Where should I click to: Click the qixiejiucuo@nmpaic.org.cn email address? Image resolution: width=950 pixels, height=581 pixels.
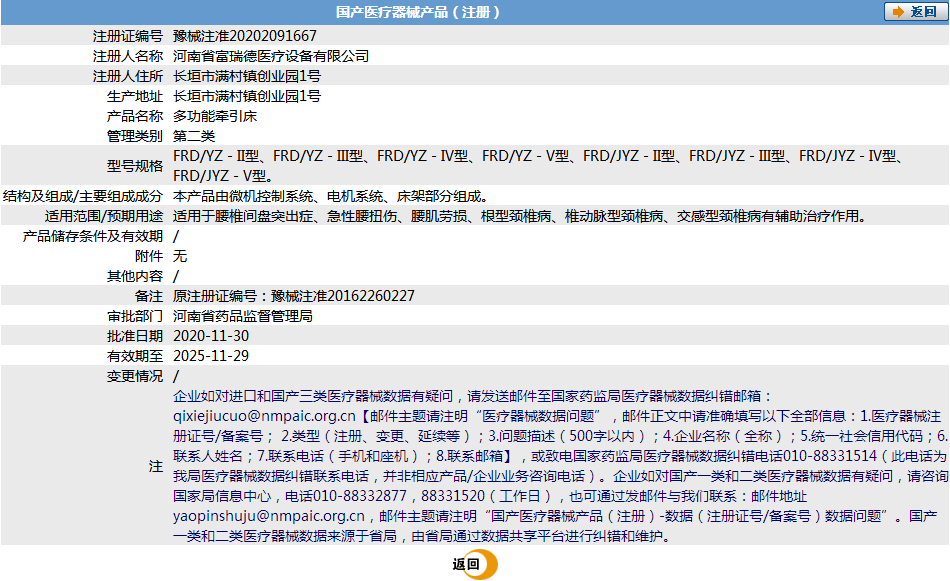264,416
